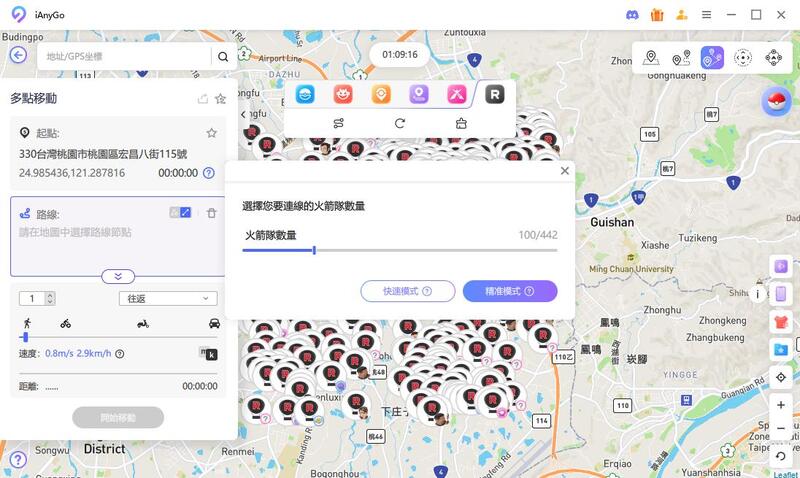Viewport: 800px width, 478px height.
Task: Choose the car speed icon
Action: pos(214,323)
